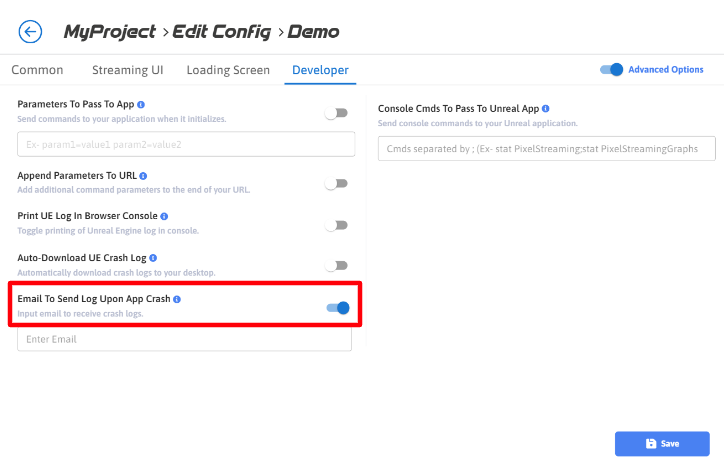The image size is (724, 469).
Task: Turn off the Advanced Options toggle
Action: [611, 70]
